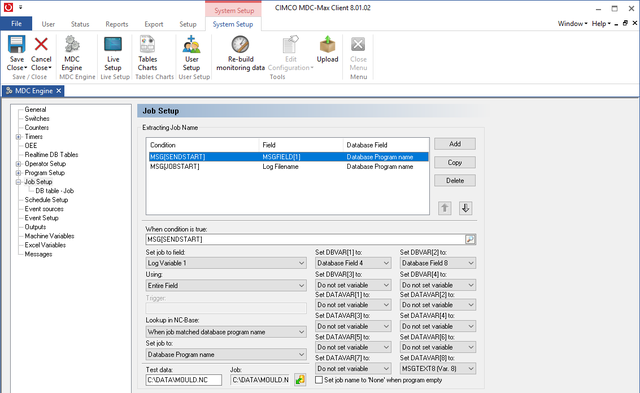Open Set DBVAR[2] Database Field 8 dropdown
The height and width of the screenshot is (393, 640).
click(x=438, y=263)
